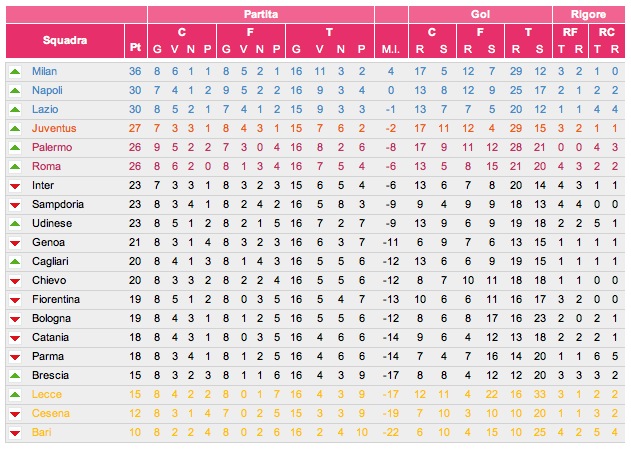The height and width of the screenshot is (449, 631).
Task: Click the Partita header section
Action: pos(261,15)
